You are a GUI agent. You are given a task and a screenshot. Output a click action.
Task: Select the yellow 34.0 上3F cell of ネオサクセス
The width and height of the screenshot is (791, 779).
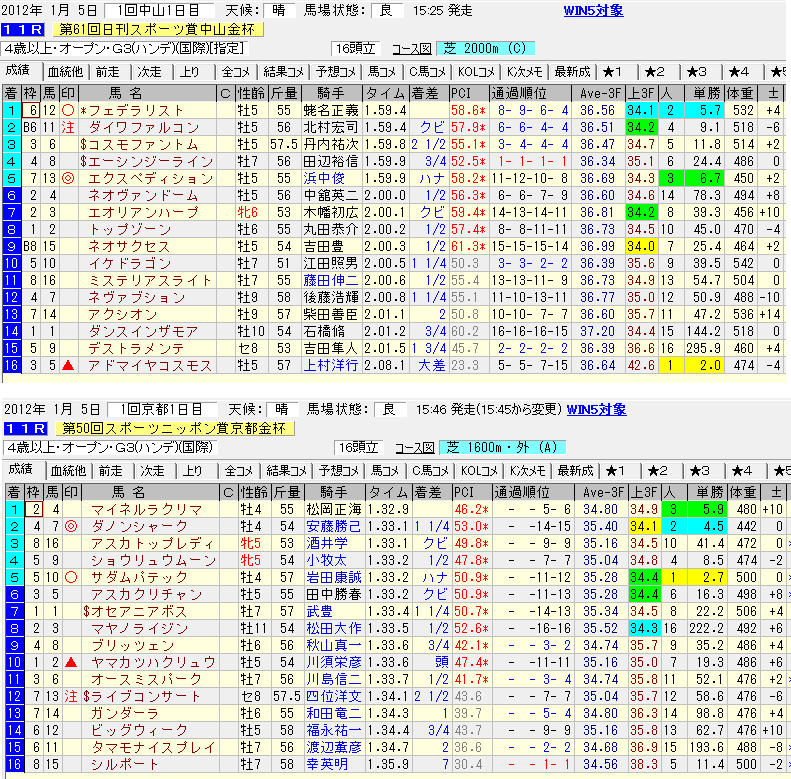point(641,247)
